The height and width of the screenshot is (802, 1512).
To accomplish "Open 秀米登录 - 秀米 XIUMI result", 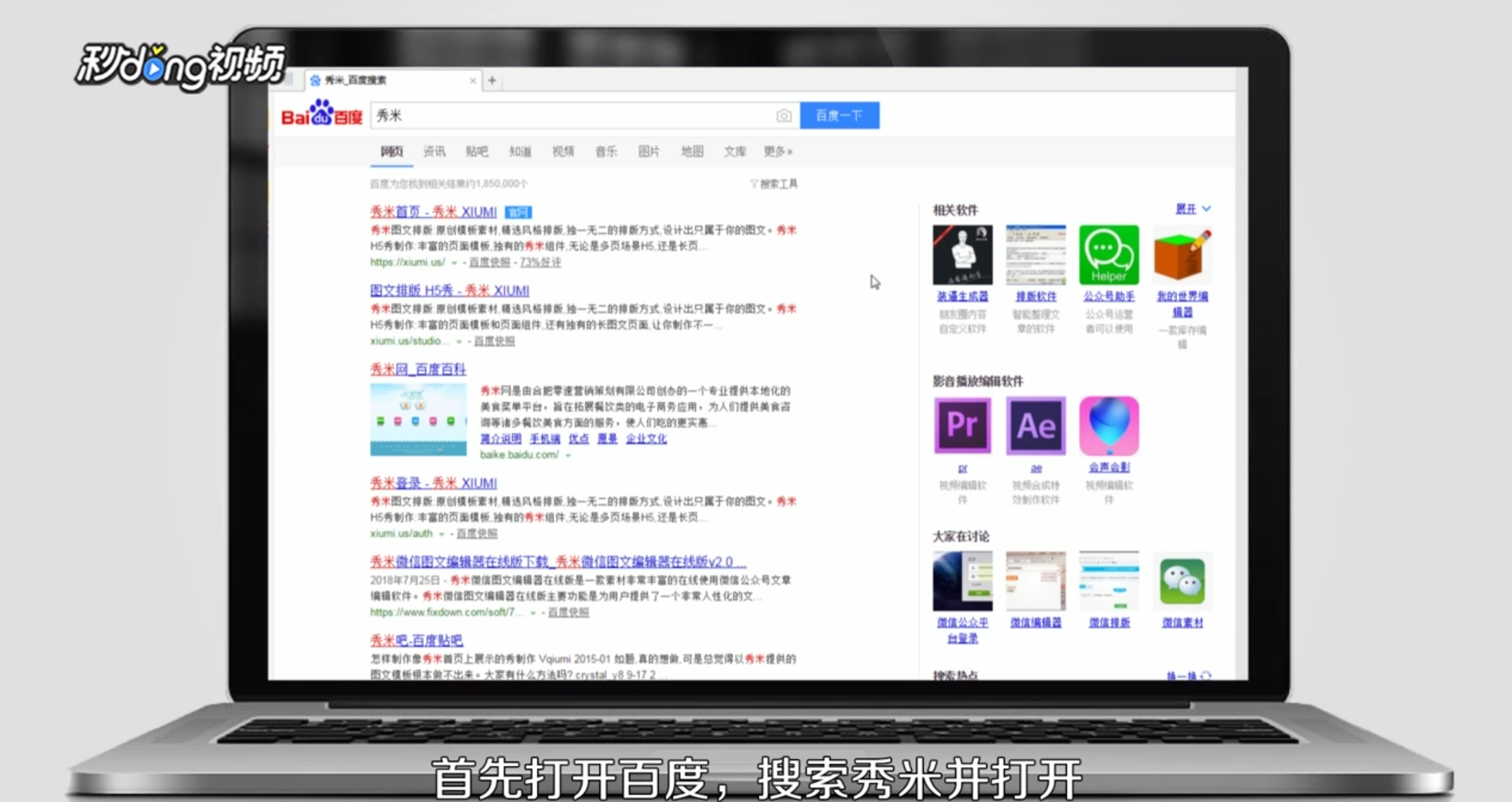I will 433,483.
